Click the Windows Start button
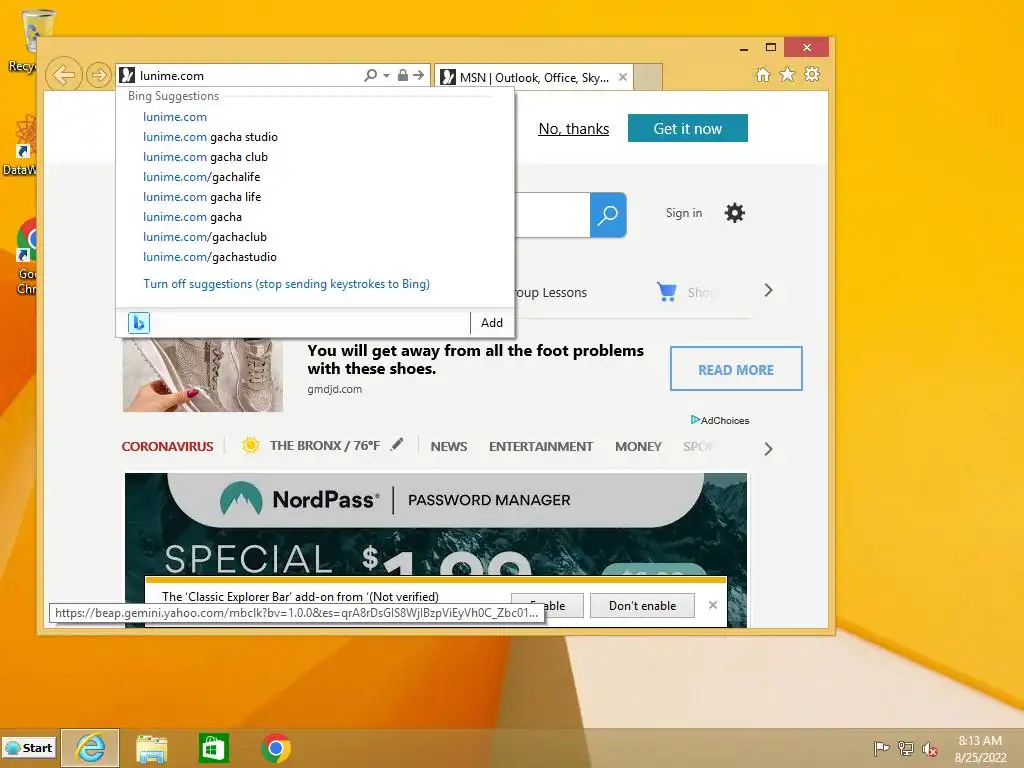Image resolution: width=1024 pixels, height=768 pixels. pyautogui.click(x=29, y=748)
